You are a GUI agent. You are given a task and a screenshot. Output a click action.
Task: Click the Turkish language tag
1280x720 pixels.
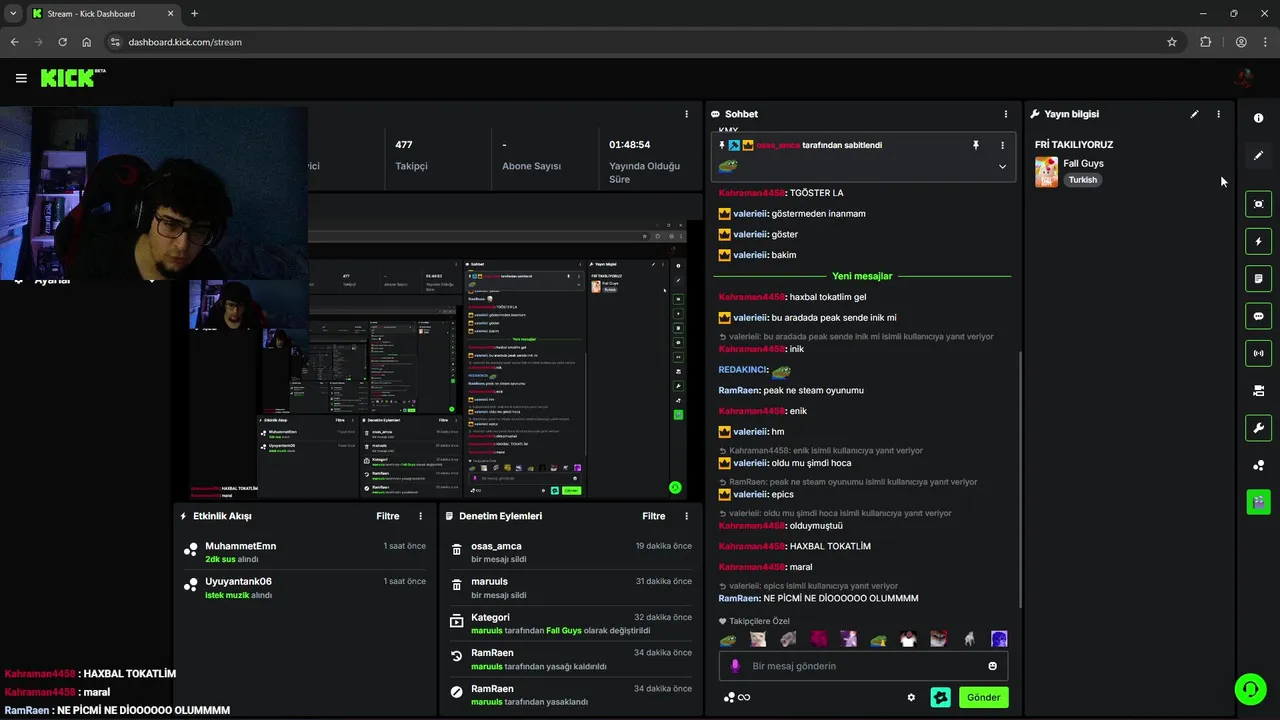pyautogui.click(x=1082, y=180)
